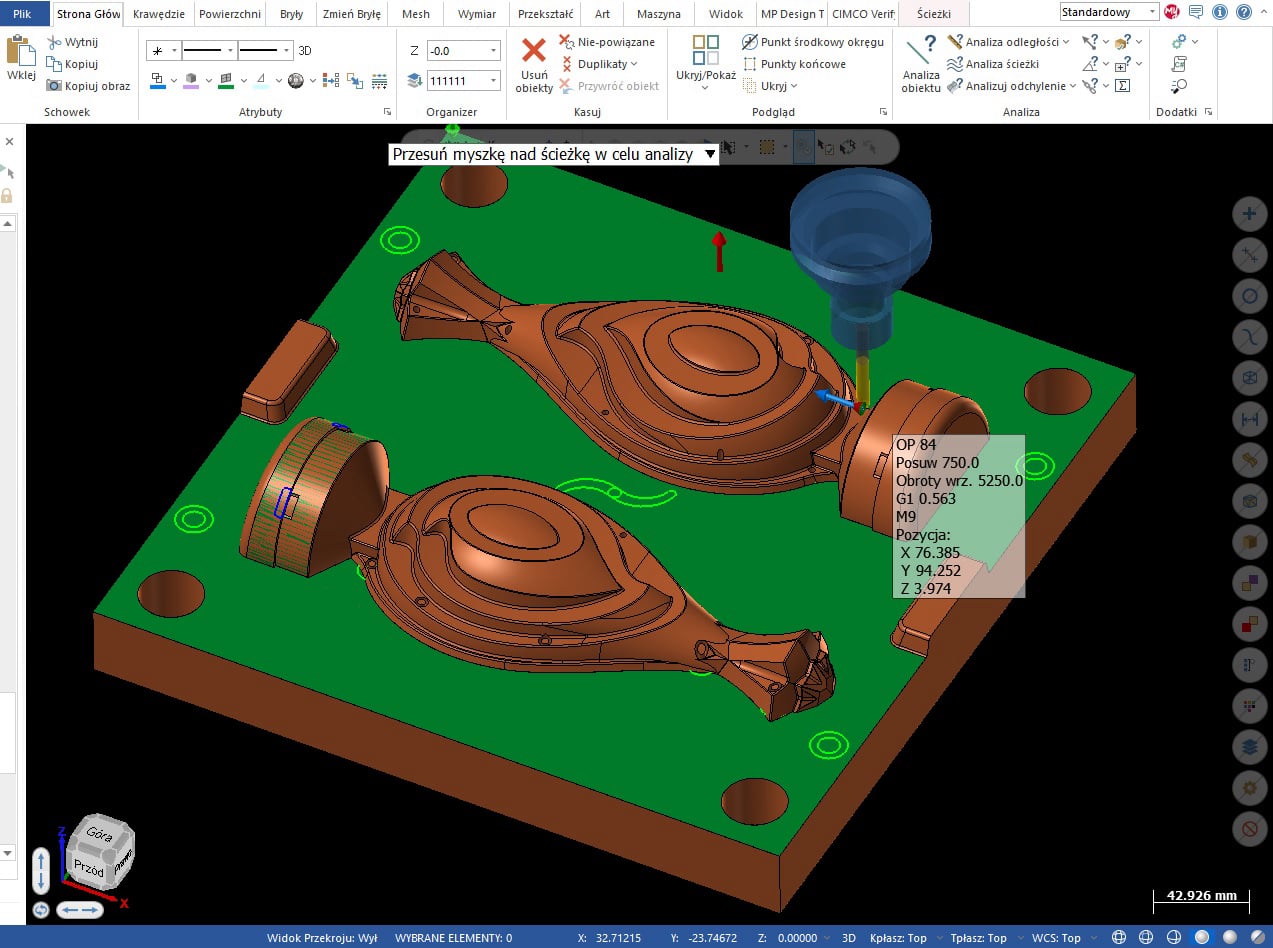Image resolution: width=1273 pixels, height=948 pixels.
Task: Toggle the 3D construction mode in Atrybuty
Action: pyautogui.click(x=305, y=50)
